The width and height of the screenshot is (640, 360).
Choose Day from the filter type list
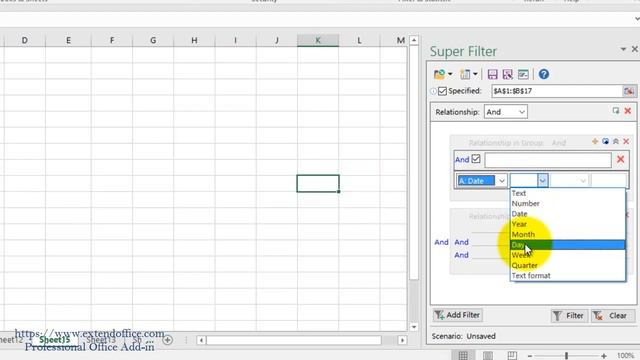point(567,245)
